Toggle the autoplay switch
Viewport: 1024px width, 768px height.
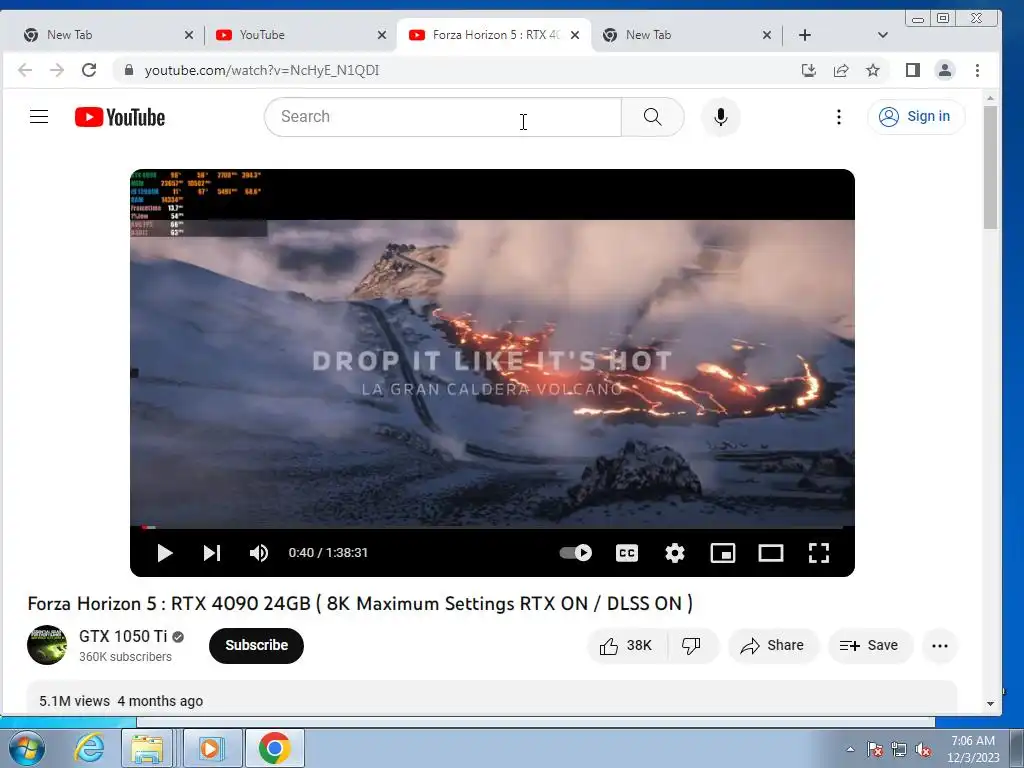tap(575, 553)
